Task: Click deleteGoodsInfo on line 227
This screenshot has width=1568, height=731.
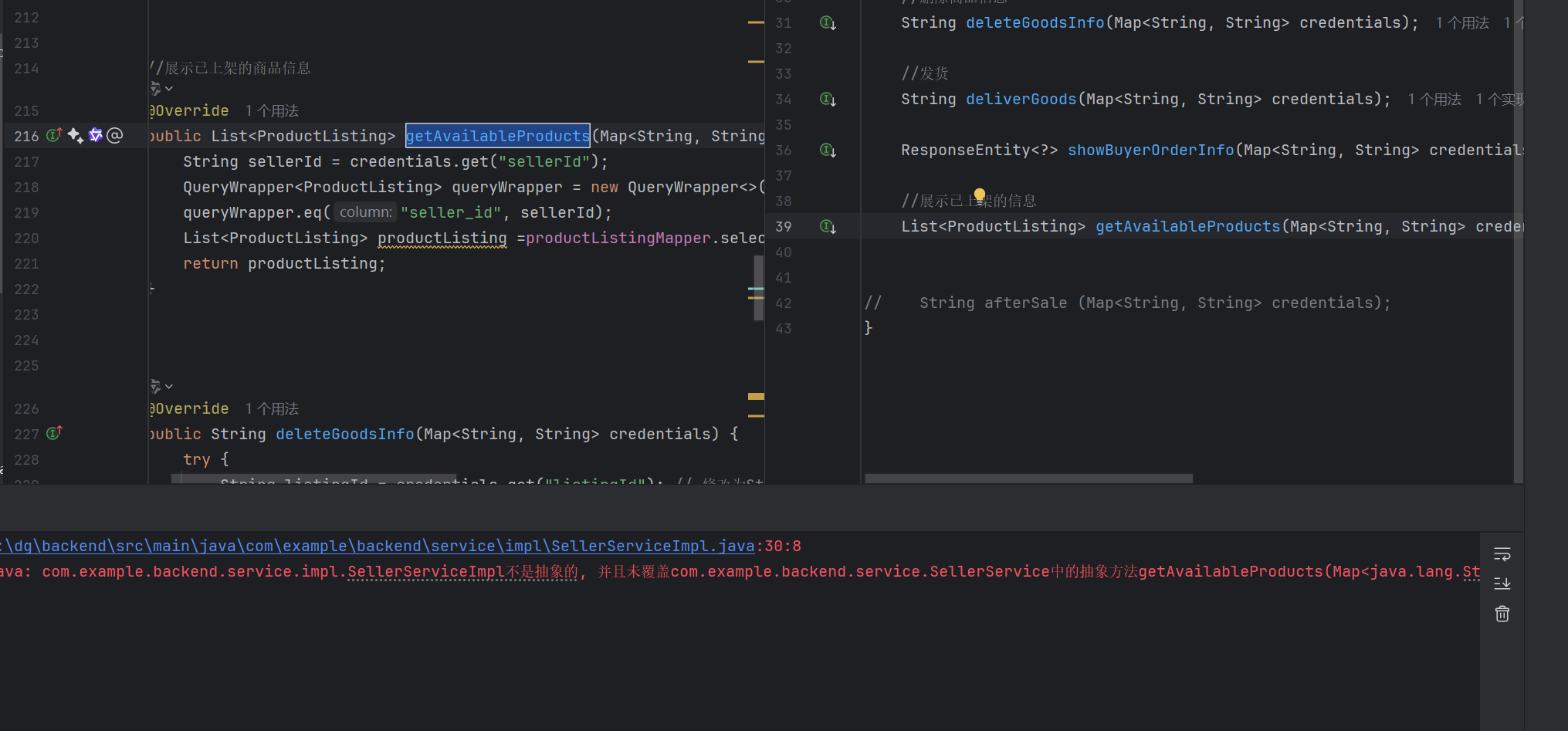Action: pyautogui.click(x=345, y=435)
